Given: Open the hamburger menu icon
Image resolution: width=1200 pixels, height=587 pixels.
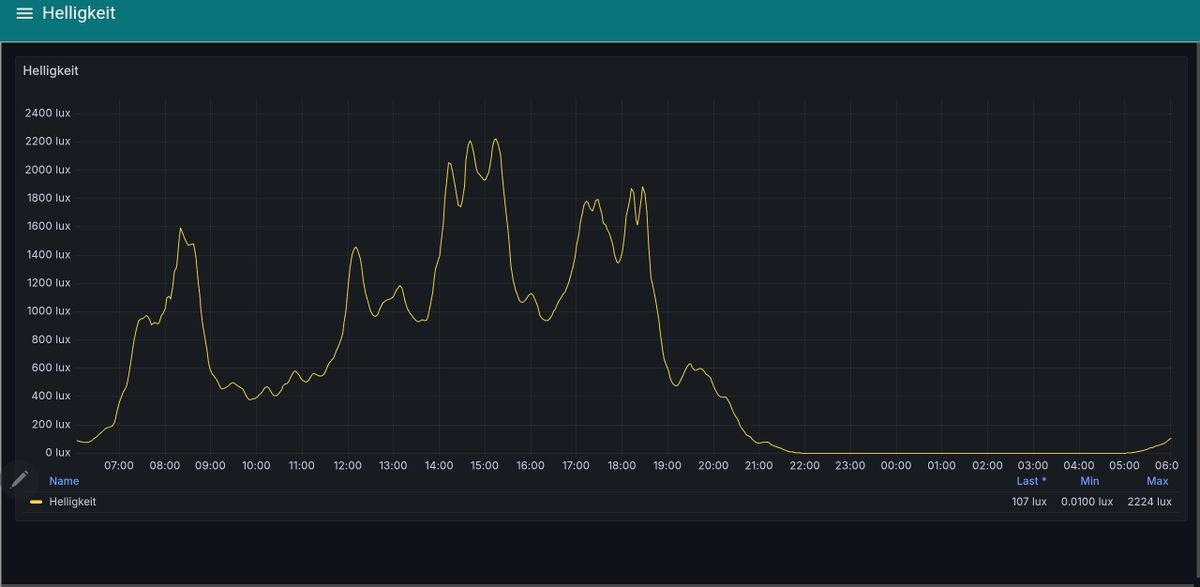Looking at the screenshot, I should tap(24, 14).
